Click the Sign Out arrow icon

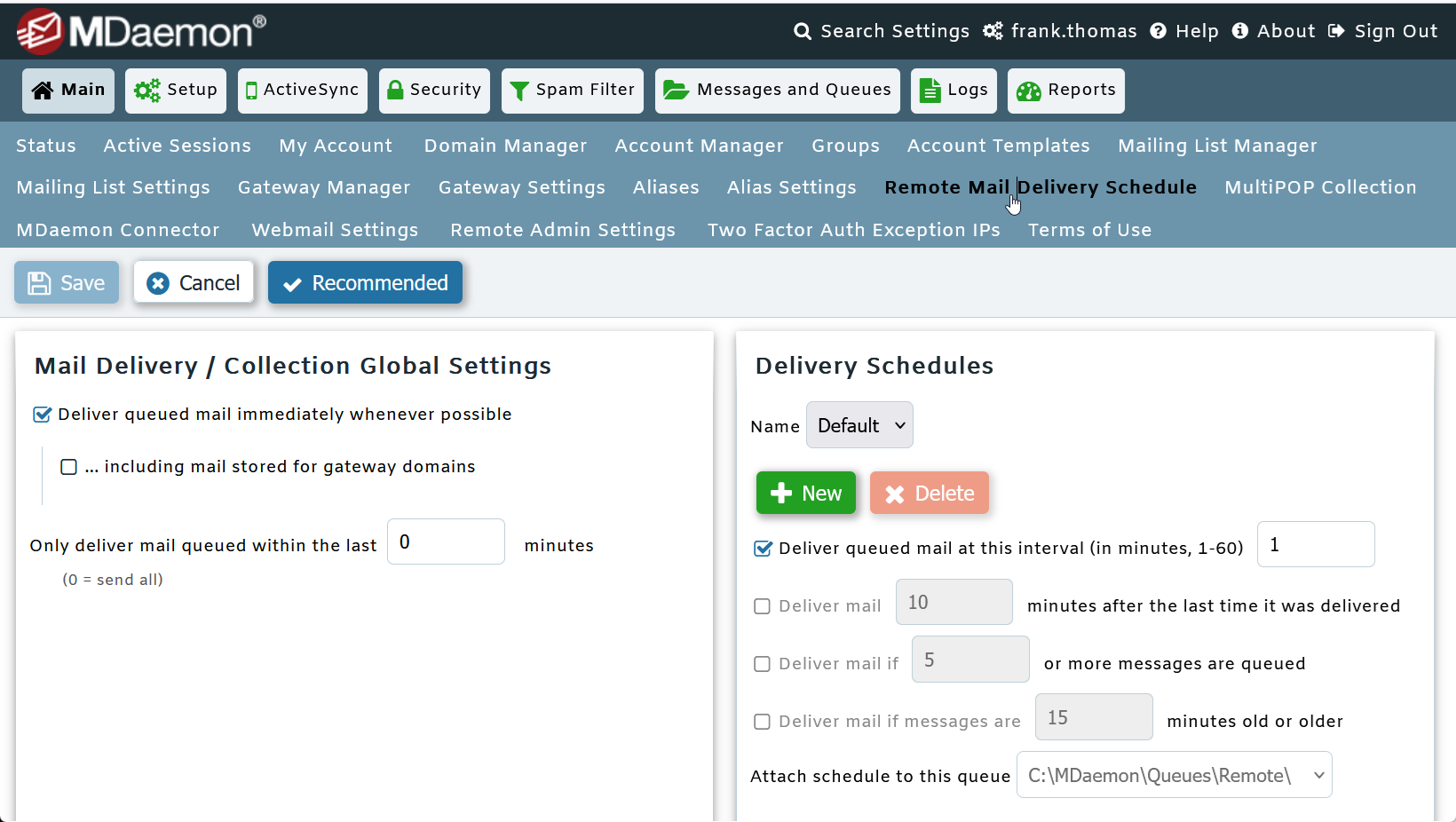tap(1336, 31)
